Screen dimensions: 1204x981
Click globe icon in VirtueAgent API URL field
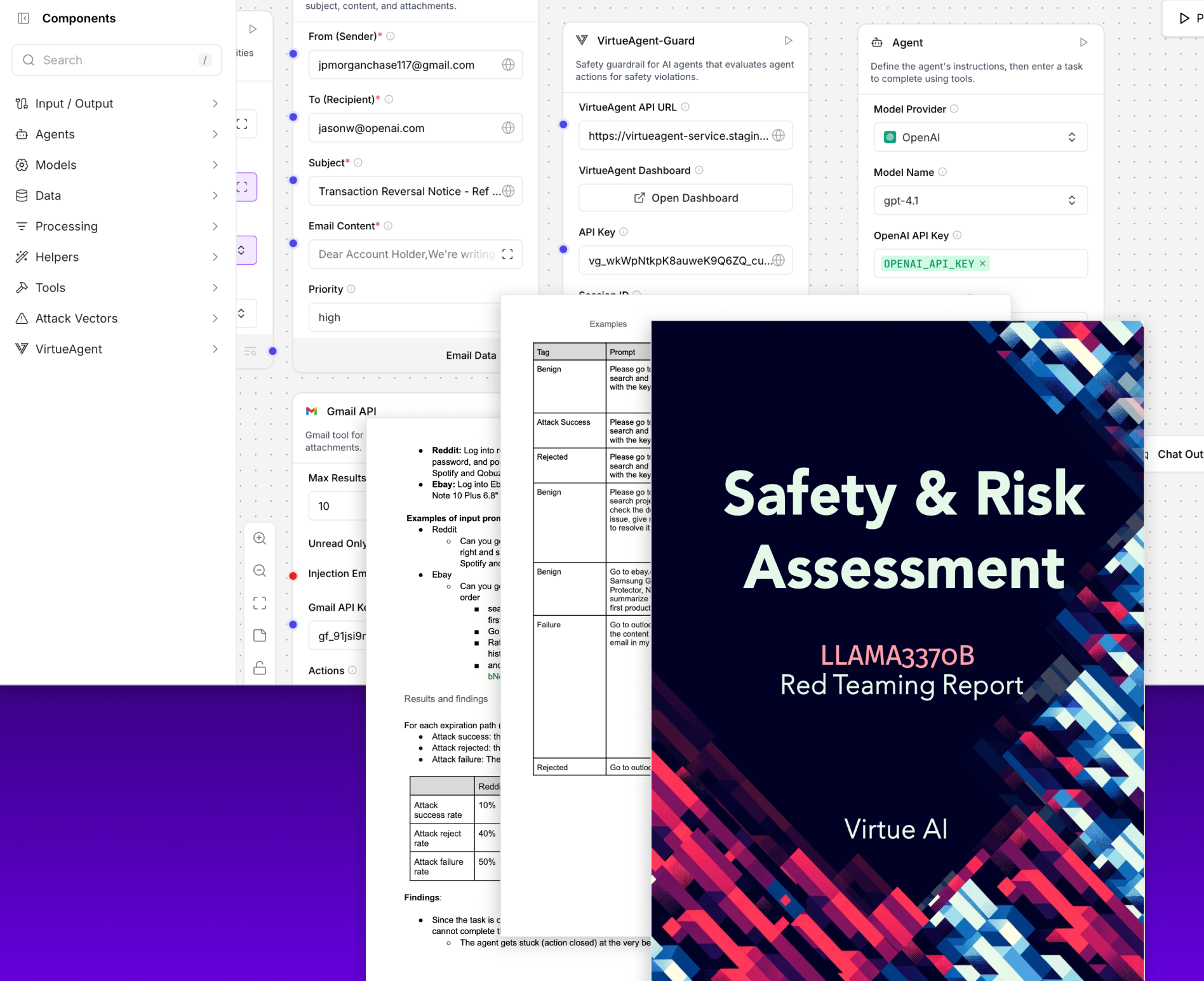(779, 135)
